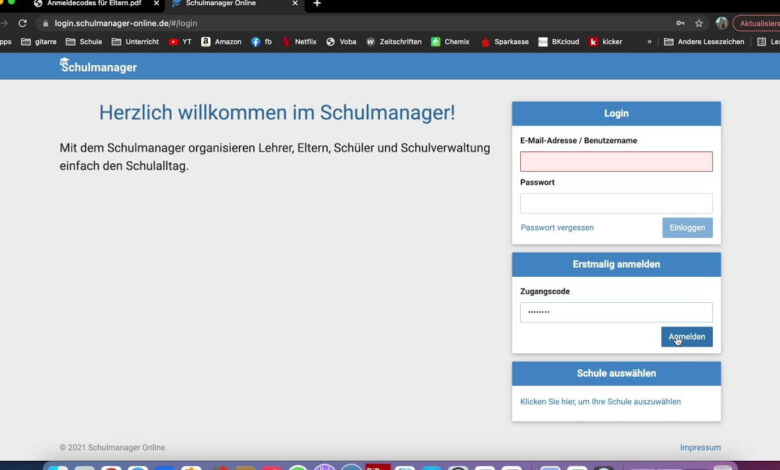Open the kicker bookmark
The width and height of the screenshot is (780, 470).
click(x=605, y=42)
